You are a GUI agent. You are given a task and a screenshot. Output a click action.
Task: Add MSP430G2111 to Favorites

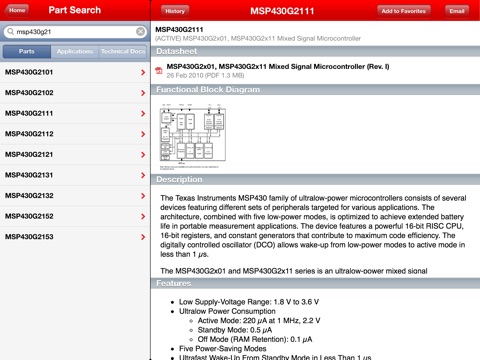403,11
